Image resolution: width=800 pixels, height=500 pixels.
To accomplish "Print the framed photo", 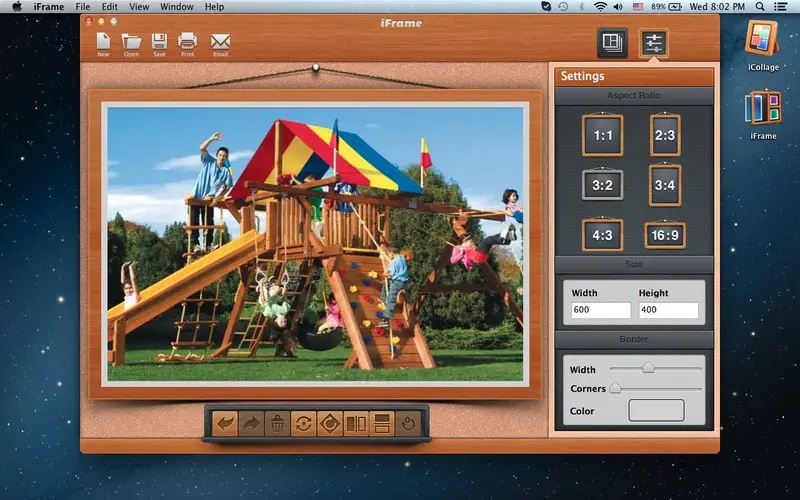I will click(187, 44).
